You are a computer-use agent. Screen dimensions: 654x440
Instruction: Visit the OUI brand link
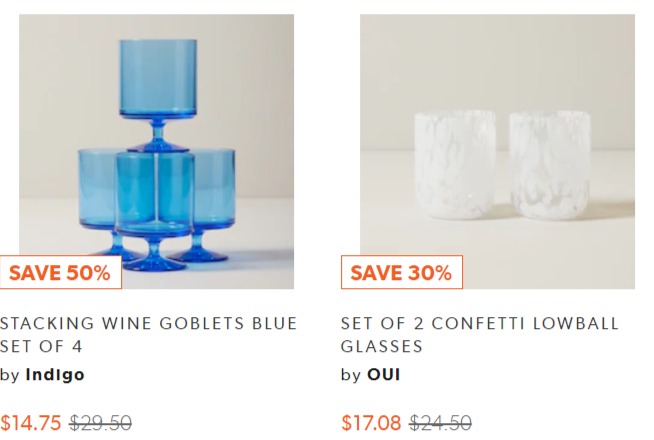[383, 375]
